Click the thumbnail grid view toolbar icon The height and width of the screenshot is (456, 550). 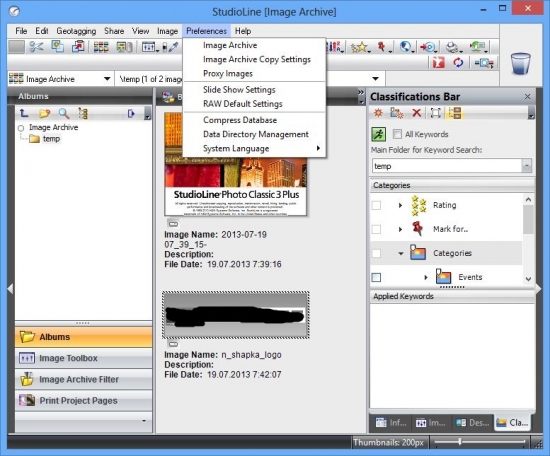coord(101,47)
